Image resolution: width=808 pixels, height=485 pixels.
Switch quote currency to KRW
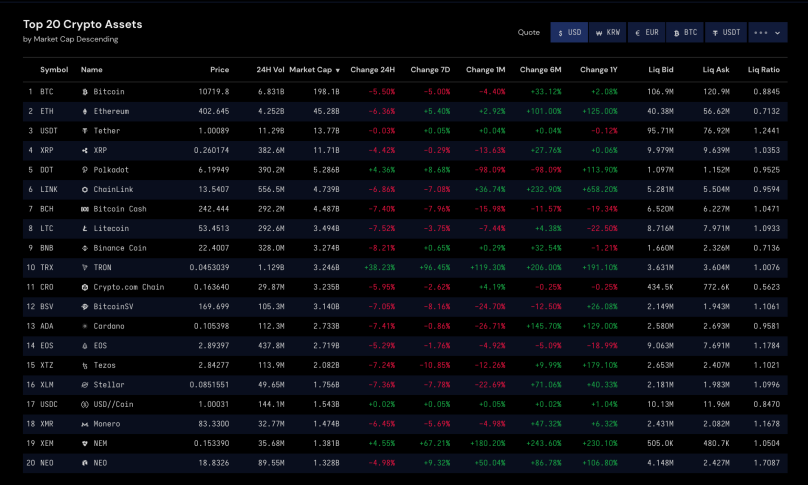(608, 32)
